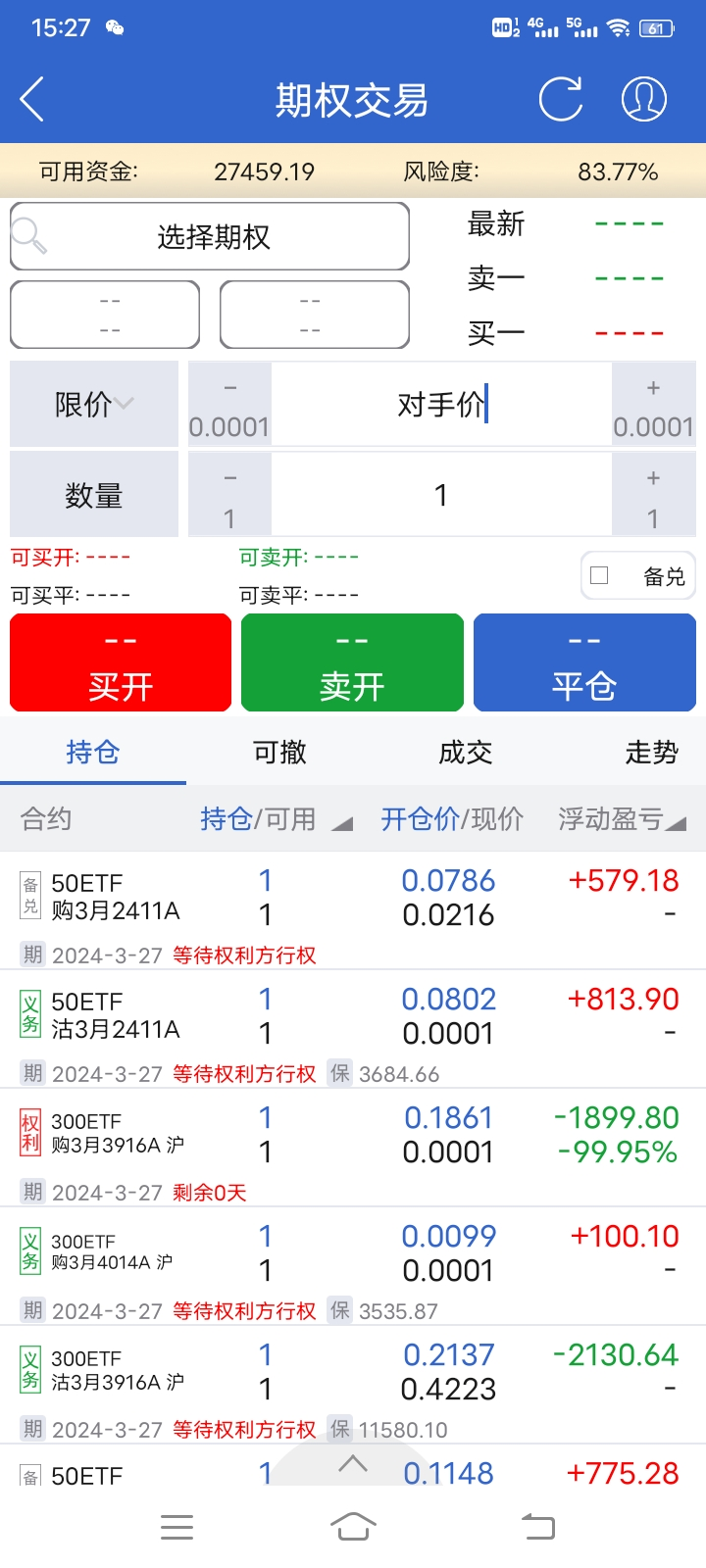Tap the search magnifier icon
This screenshot has height=1568, width=706.
pyautogui.click(x=29, y=236)
